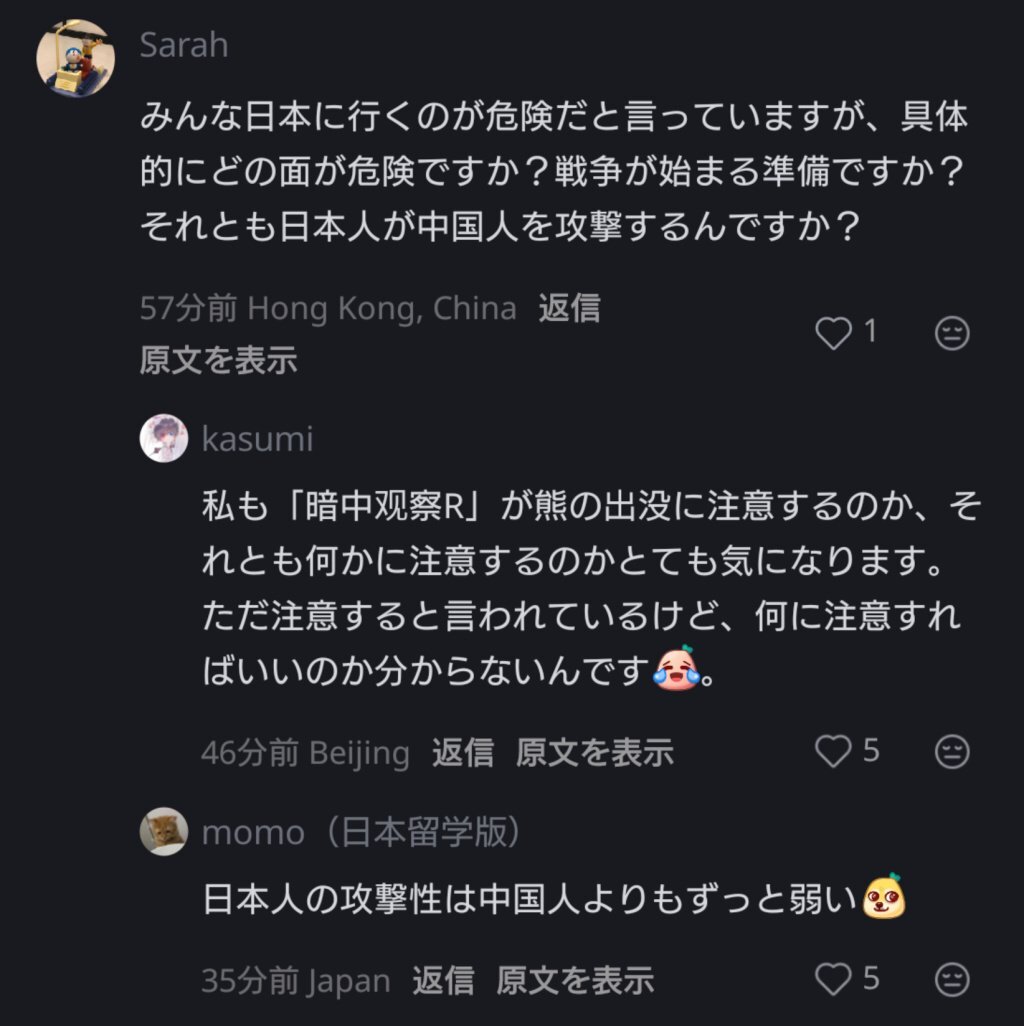The width and height of the screenshot is (1024, 1026).
Task: Like momo's reply using the heart
Action: (833, 979)
